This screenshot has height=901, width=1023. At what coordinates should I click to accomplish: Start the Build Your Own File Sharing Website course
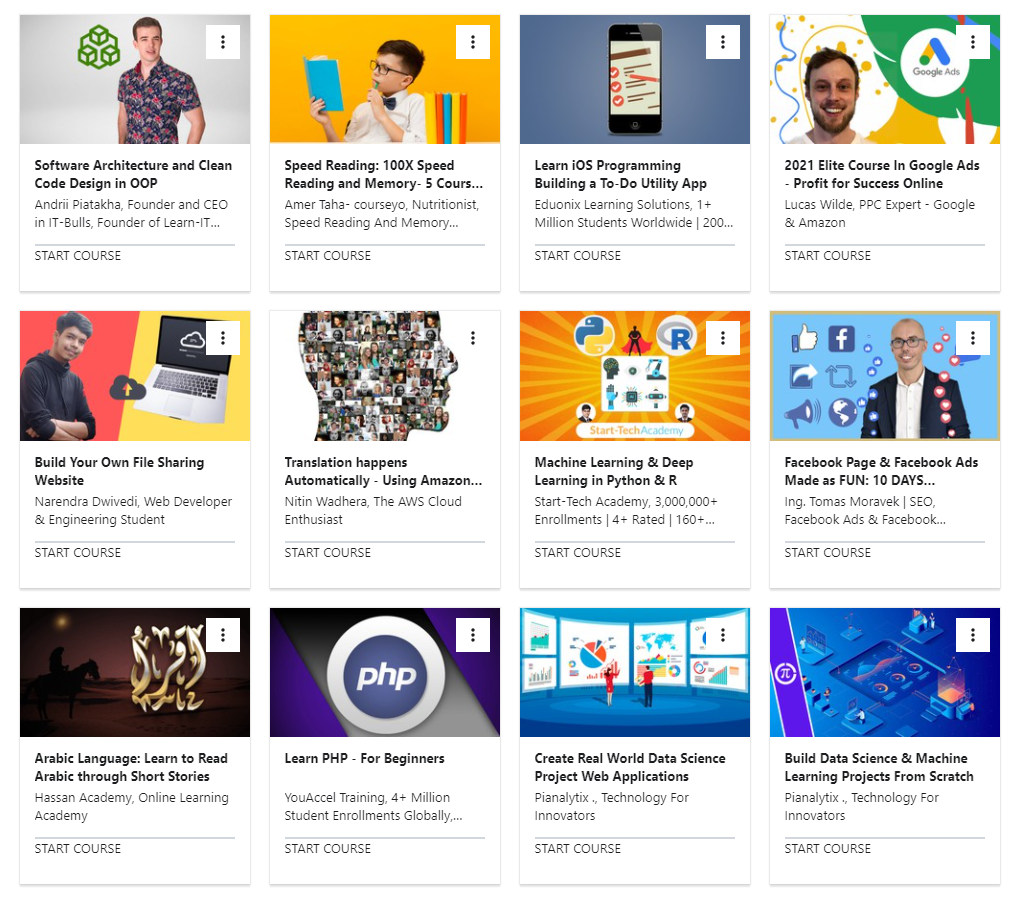click(x=78, y=553)
